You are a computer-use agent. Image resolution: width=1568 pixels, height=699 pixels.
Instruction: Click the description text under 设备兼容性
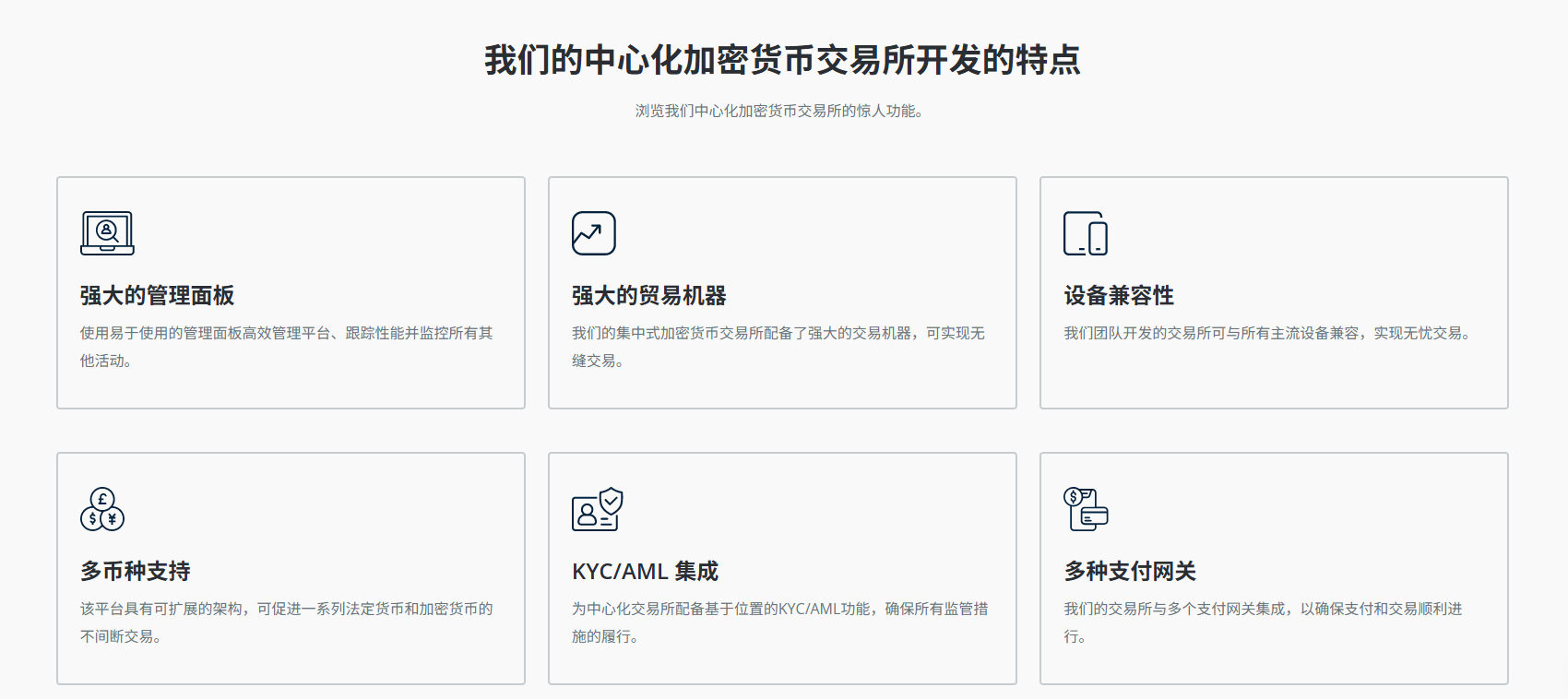pyautogui.click(x=1269, y=333)
